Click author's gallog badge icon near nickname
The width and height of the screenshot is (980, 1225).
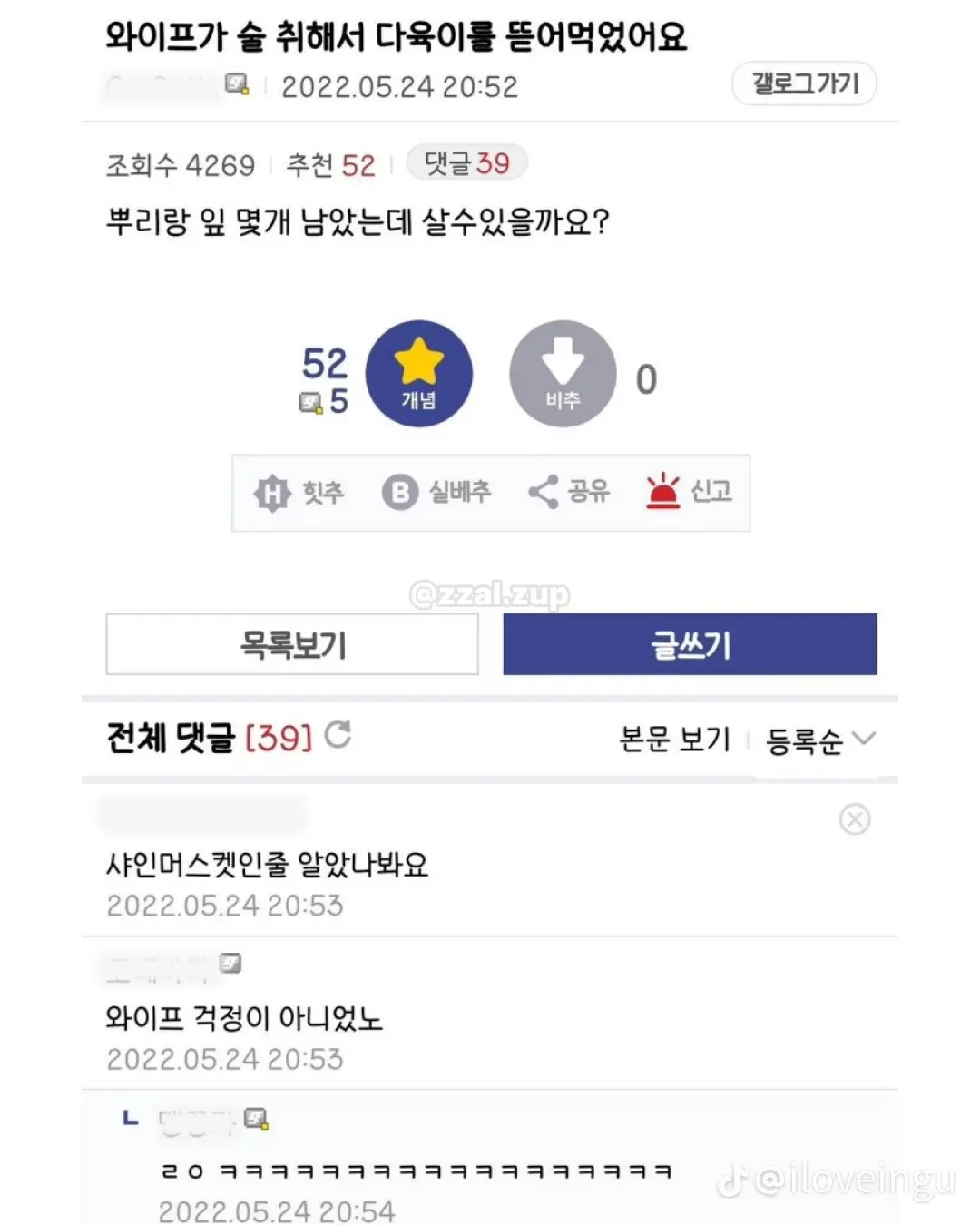point(237,84)
